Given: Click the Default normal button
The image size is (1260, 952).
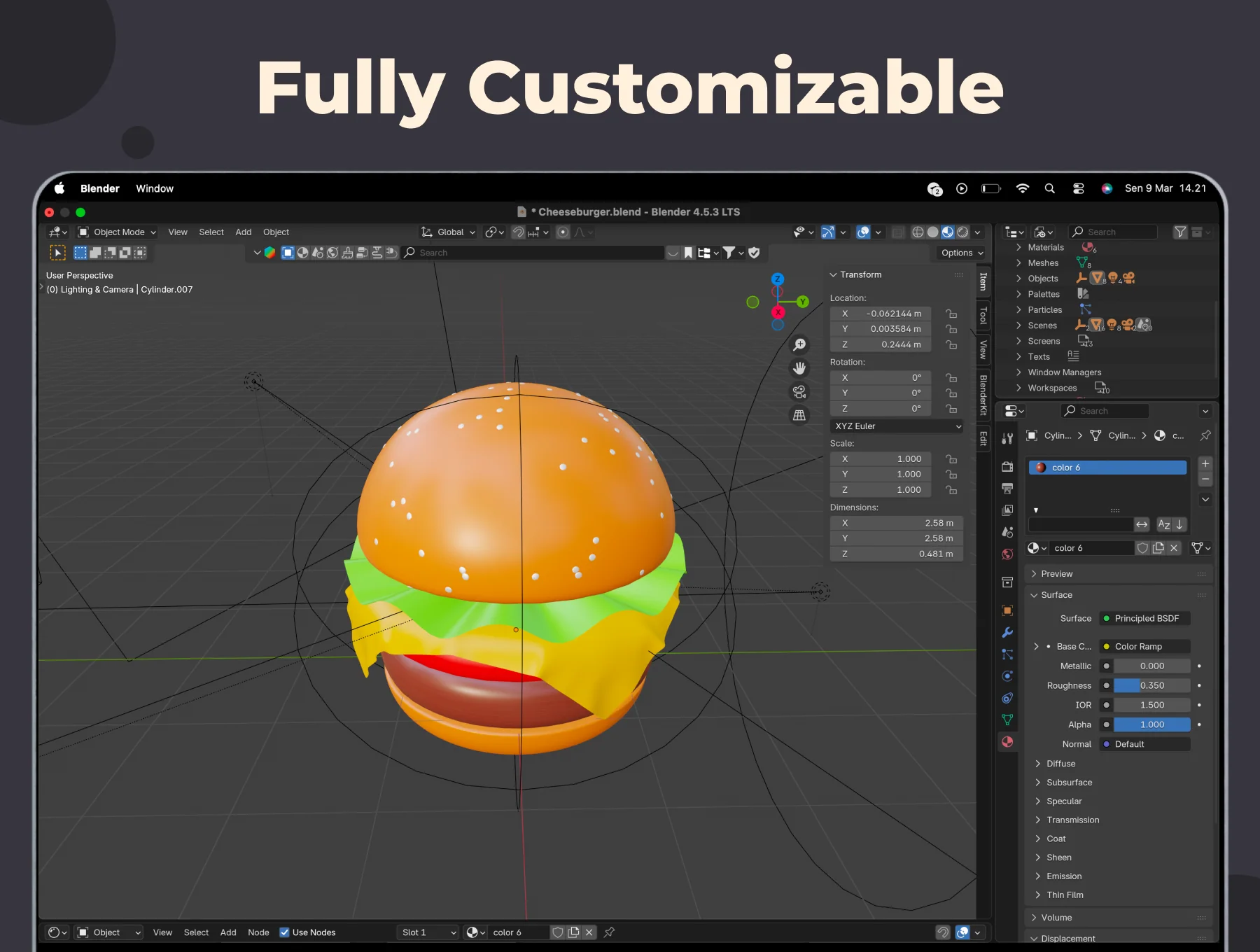Looking at the screenshot, I should pyautogui.click(x=1145, y=745).
